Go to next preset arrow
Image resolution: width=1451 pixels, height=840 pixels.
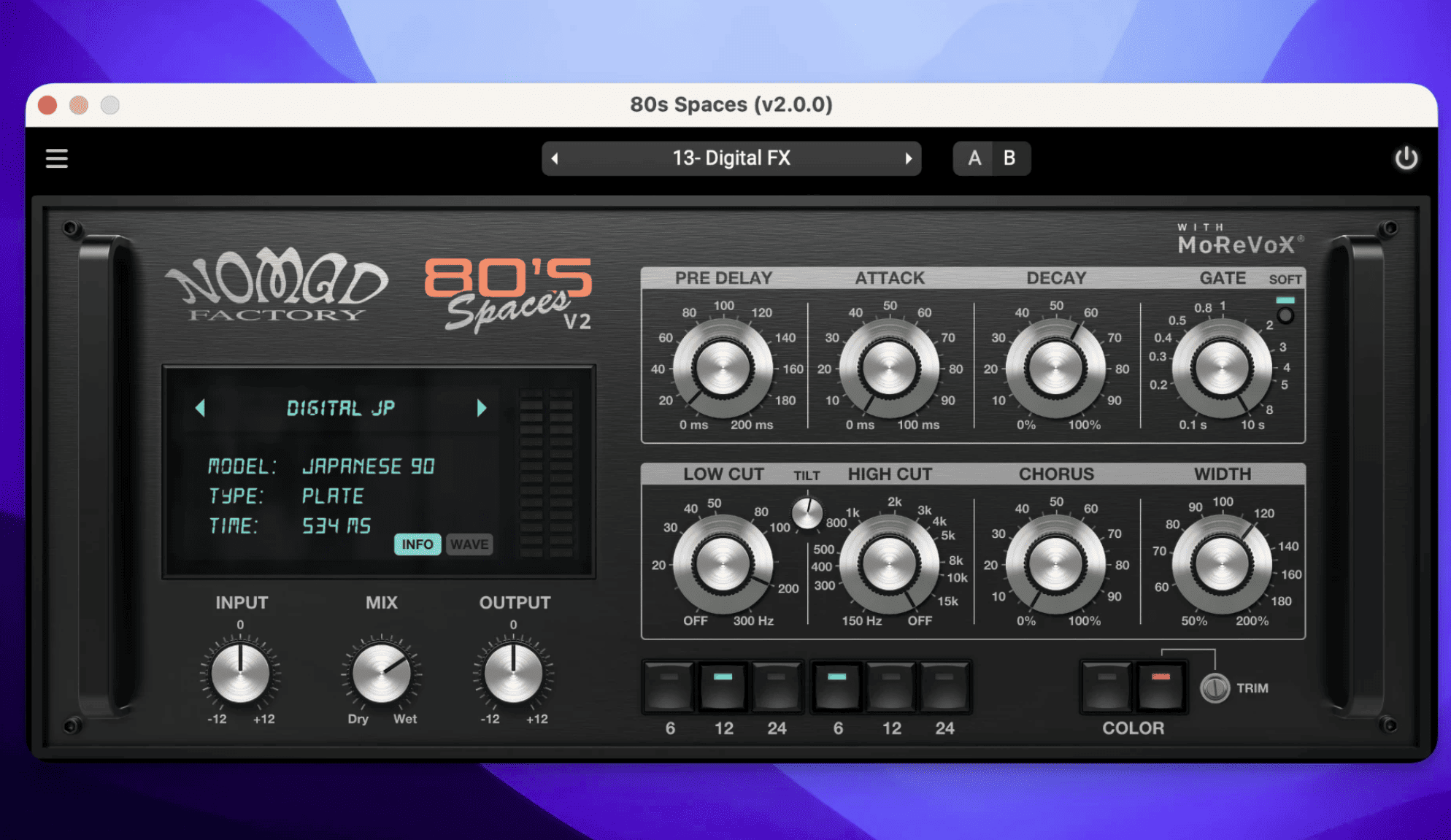pyautogui.click(x=908, y=158)
